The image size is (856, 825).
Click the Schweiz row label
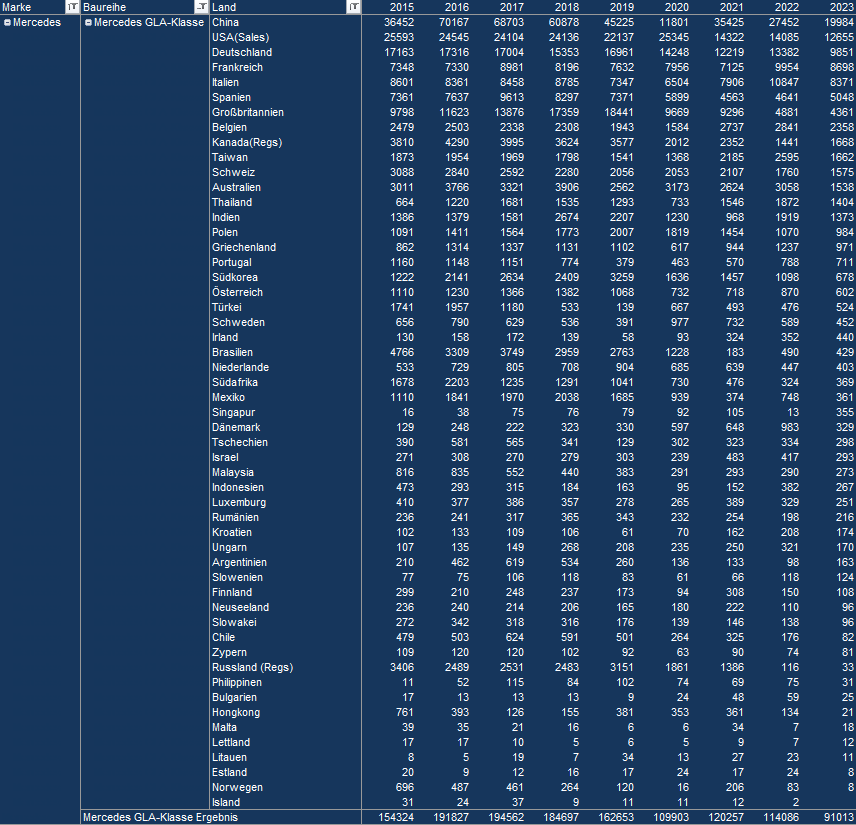point(234,173)
